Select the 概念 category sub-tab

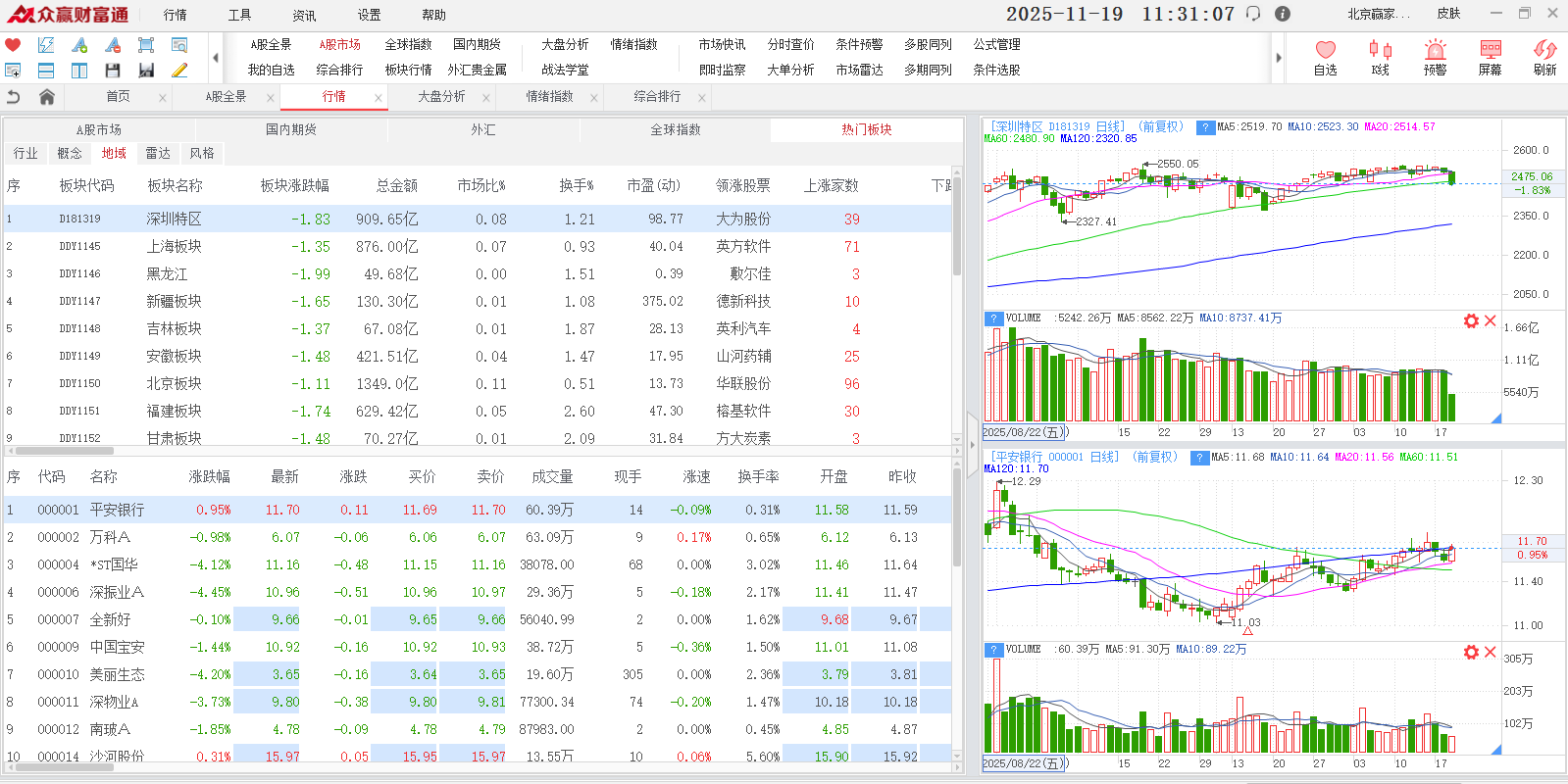click(x=70, y=154)
